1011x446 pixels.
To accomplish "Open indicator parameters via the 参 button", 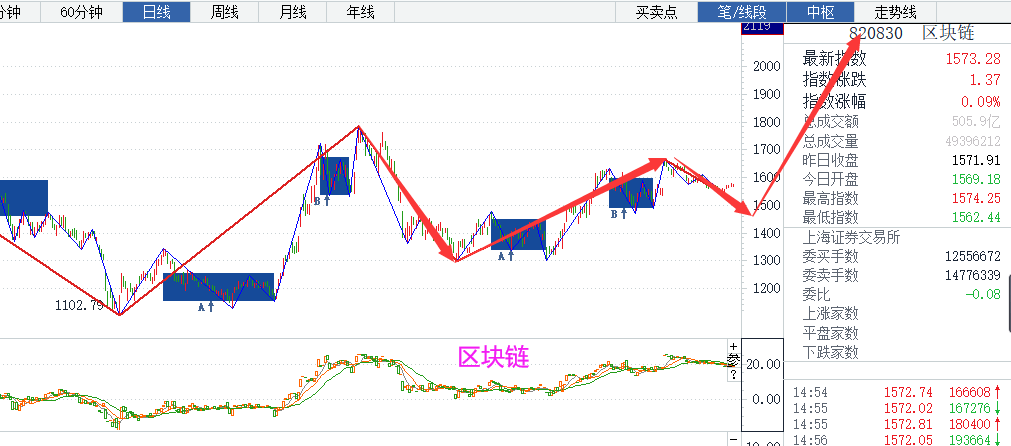I will pos(734,360).
